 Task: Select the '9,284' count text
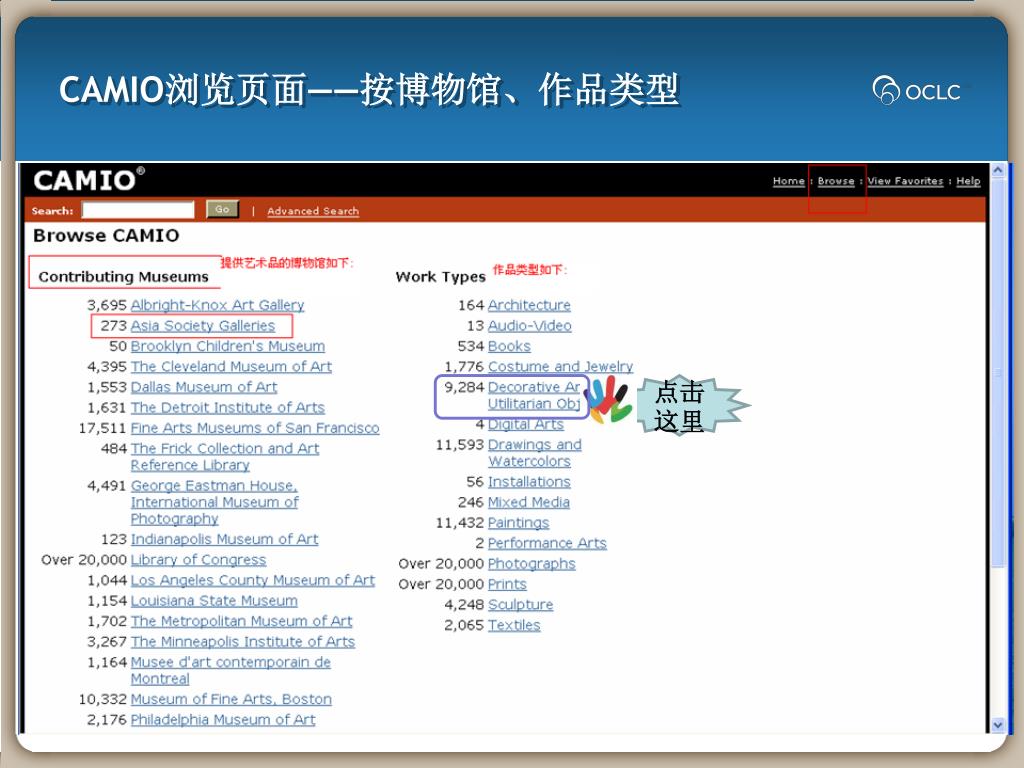(x=464, y=387)
